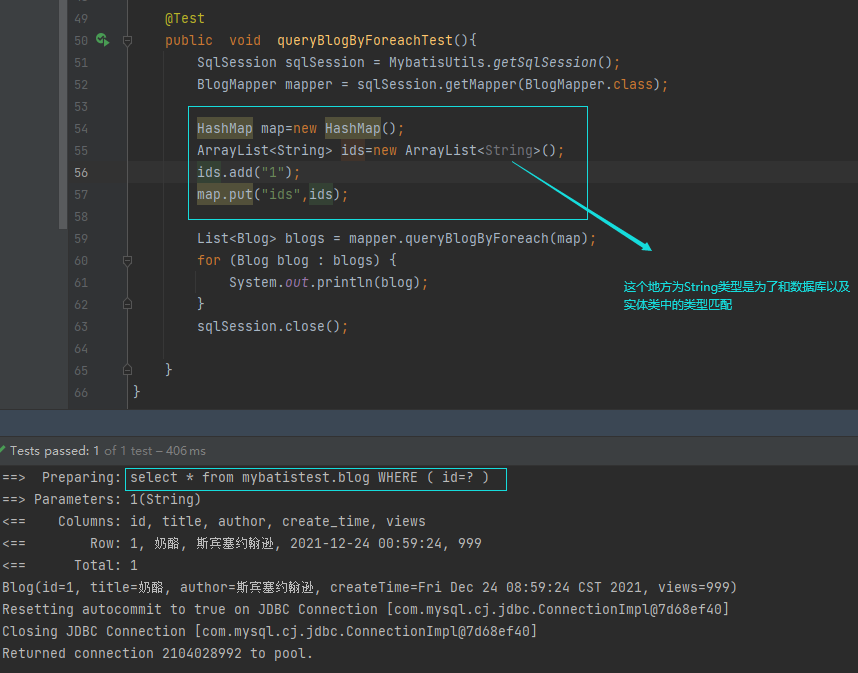Click the Tests passed status text
Viewport: 858px width, 673px height.
50,451
